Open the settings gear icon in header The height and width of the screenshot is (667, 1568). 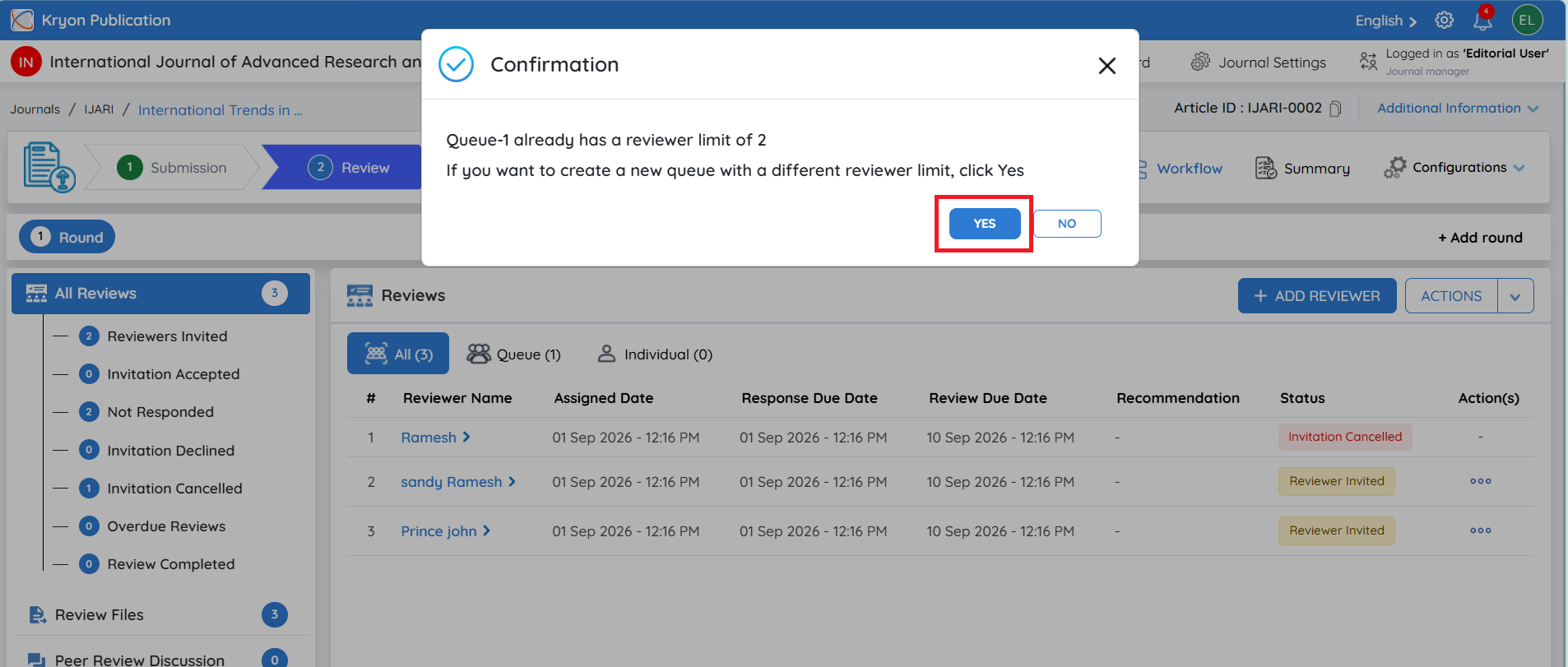[x=1445, y=20]
